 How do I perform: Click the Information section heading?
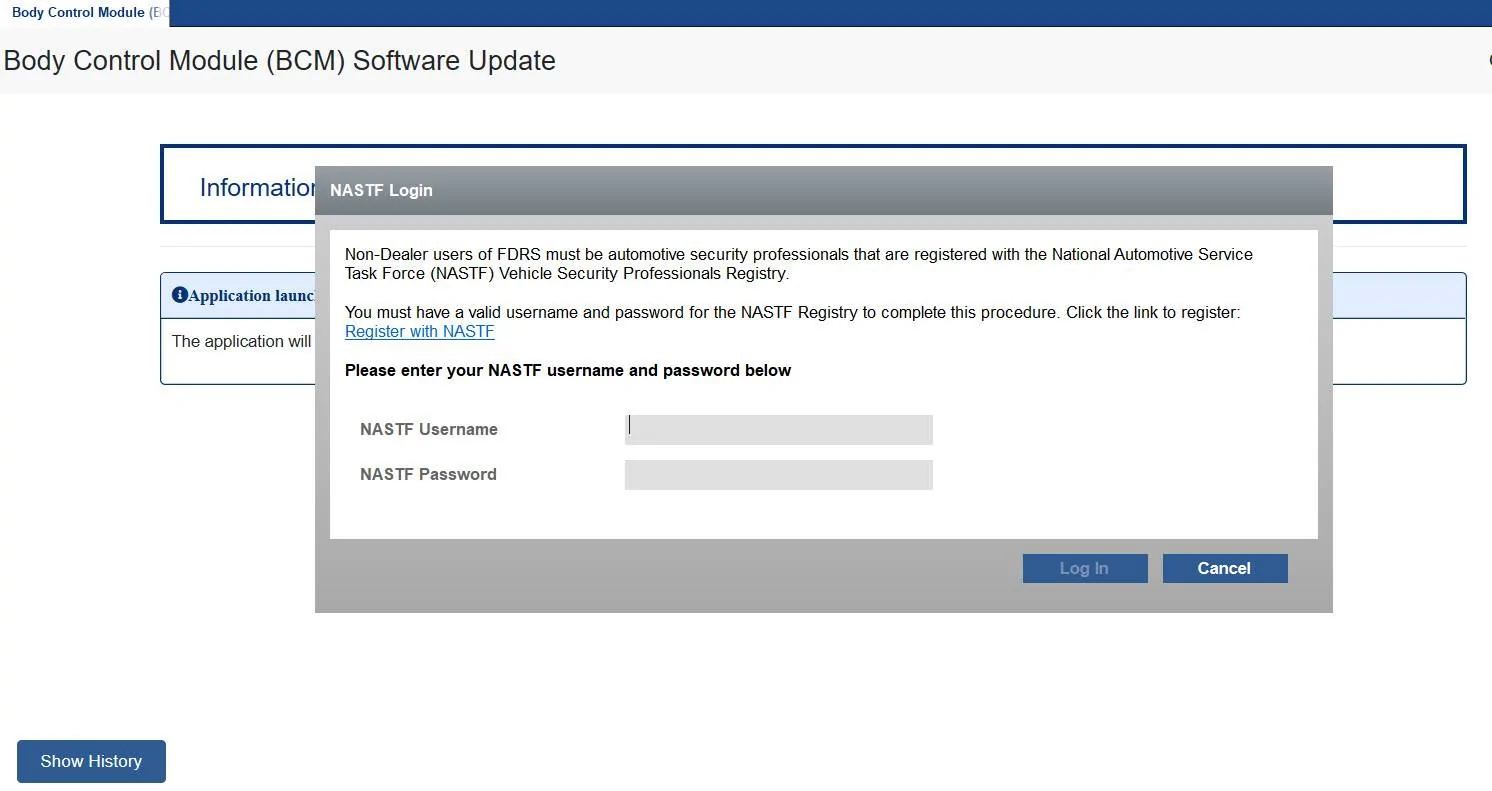pos(257,188)
